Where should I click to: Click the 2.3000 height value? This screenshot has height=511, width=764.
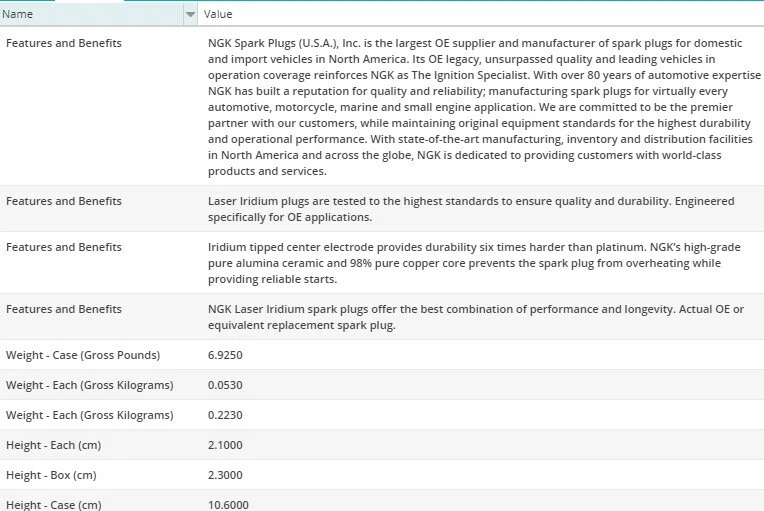(x=225, y=475)
